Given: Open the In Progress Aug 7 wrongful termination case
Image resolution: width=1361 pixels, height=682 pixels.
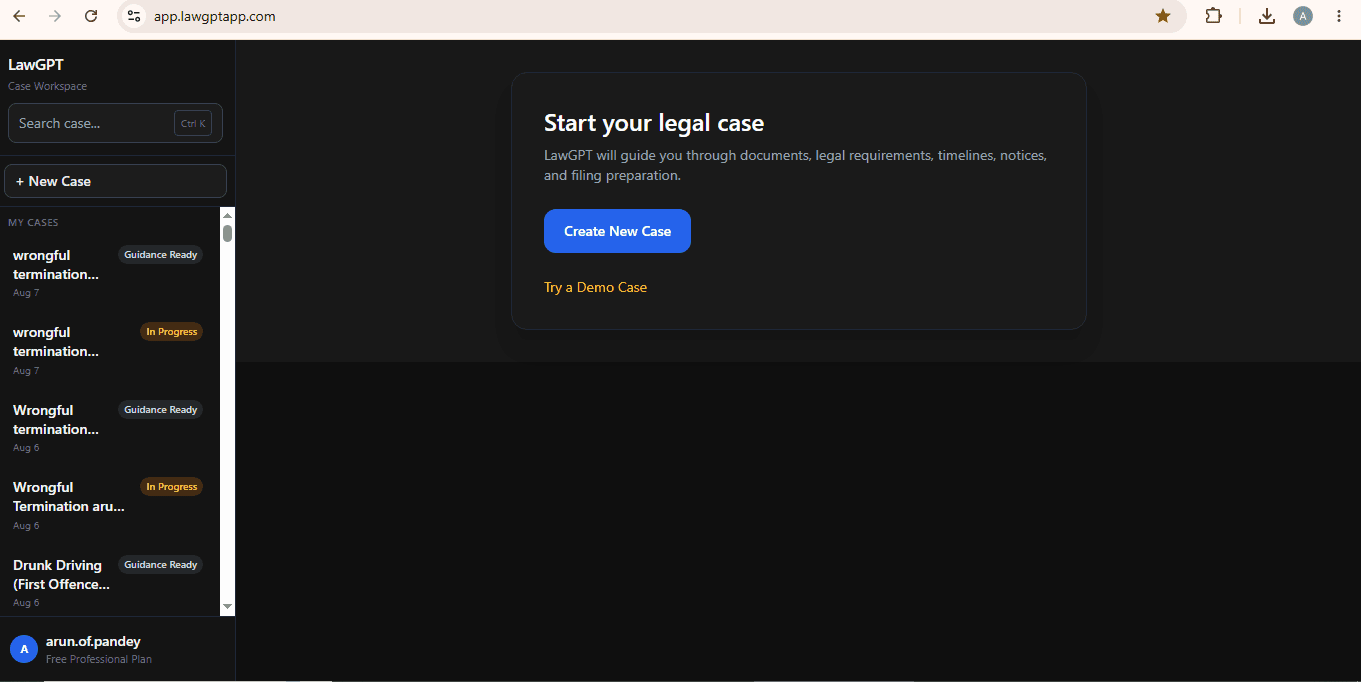Looking at the screenshot, I should point(108,350).
